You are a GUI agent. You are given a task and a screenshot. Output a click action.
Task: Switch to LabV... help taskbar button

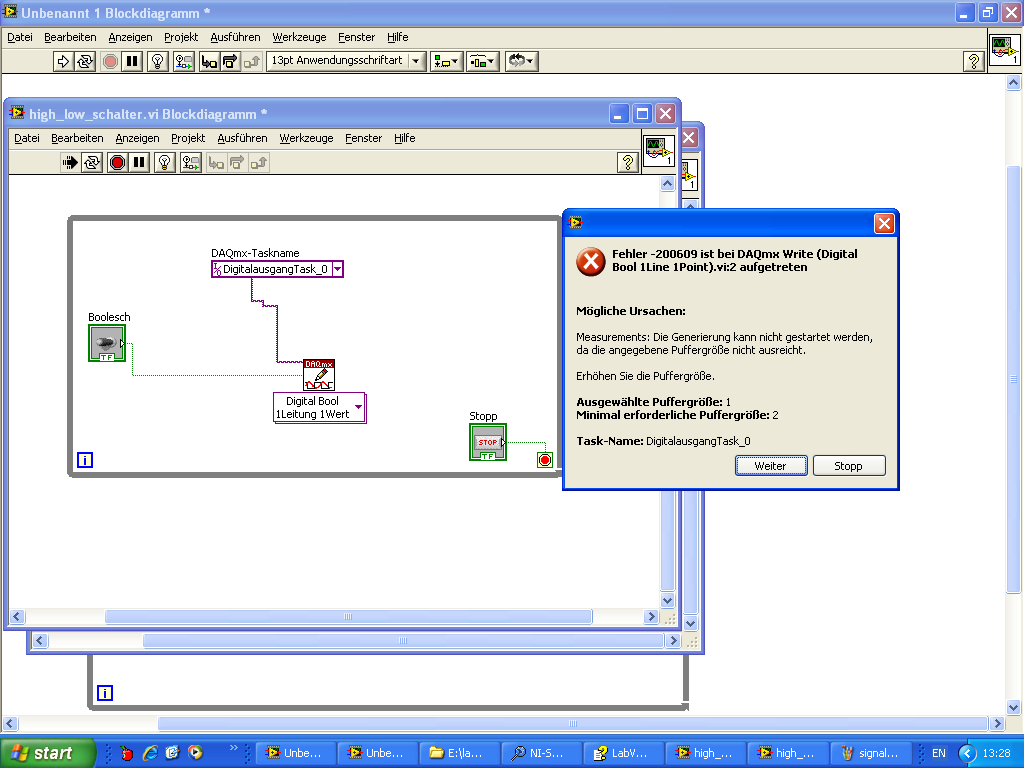click(623, 753)
